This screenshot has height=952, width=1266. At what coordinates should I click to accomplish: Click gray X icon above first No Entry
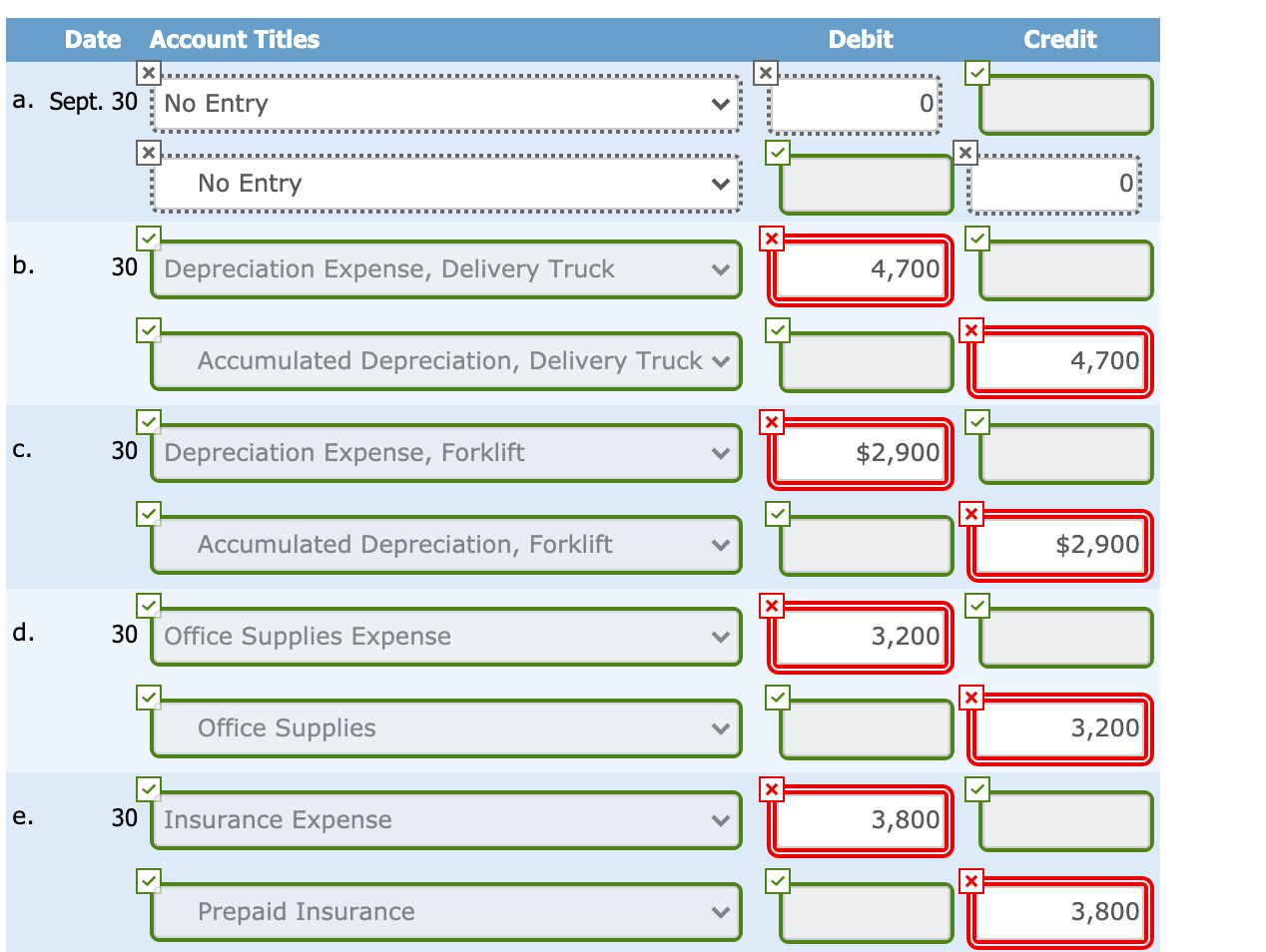[148, 73]
